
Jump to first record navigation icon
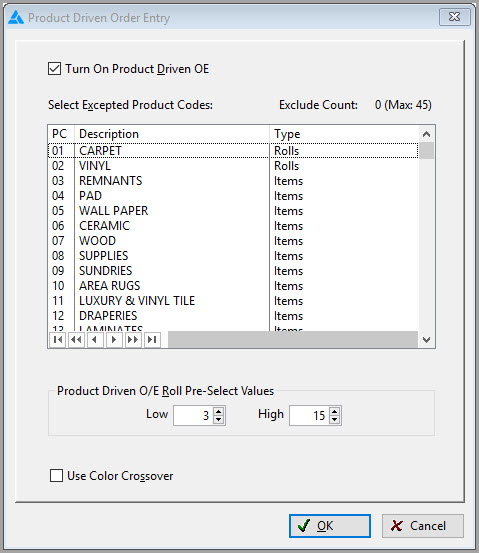pos(58,340)
